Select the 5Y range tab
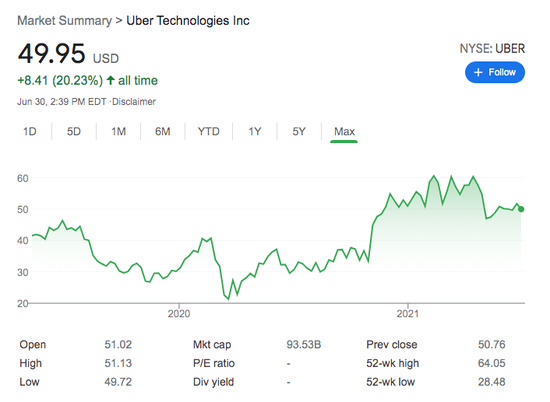 point(299,132)
